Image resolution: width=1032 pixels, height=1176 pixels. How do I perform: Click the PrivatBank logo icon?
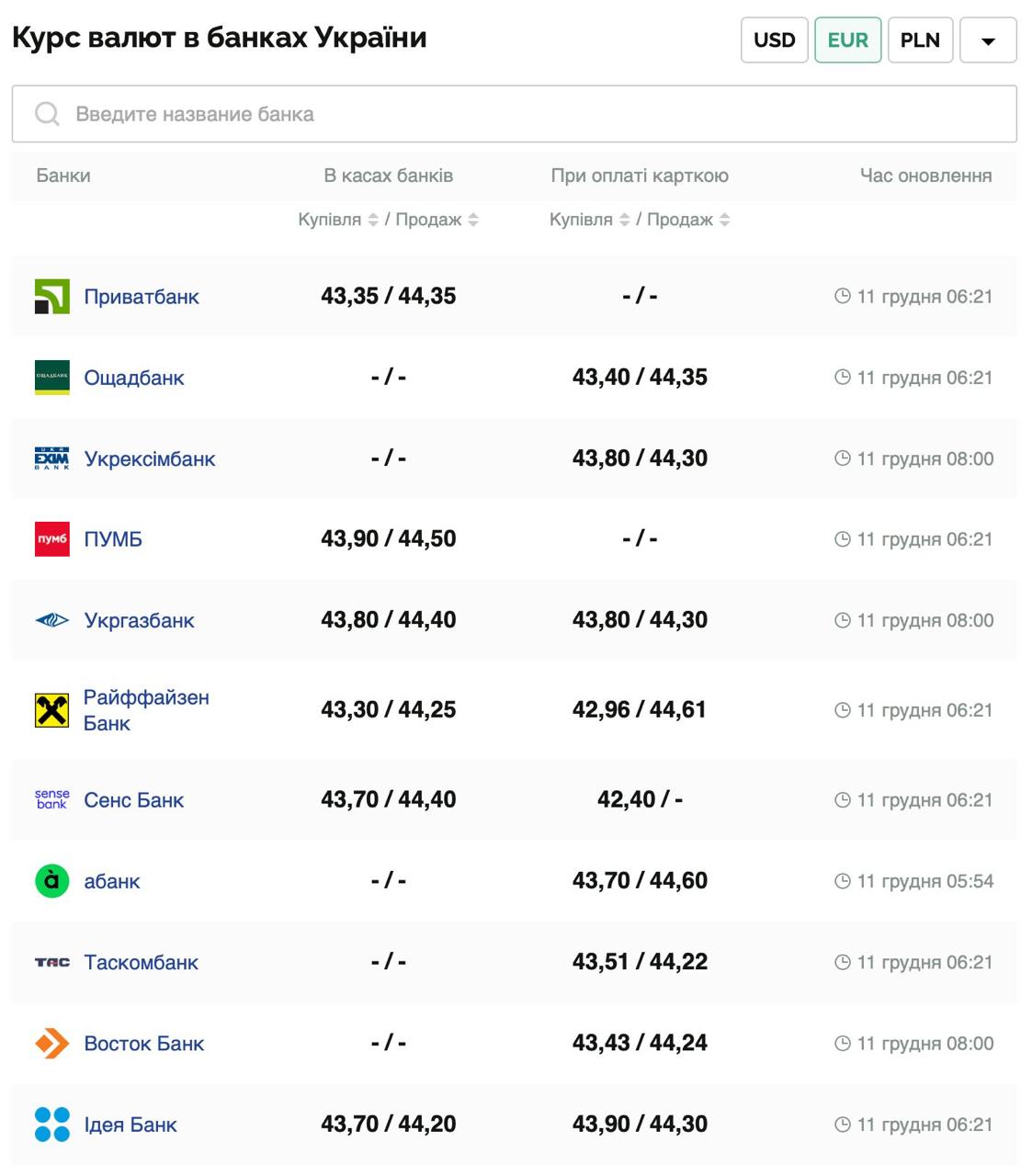(52, 297)
